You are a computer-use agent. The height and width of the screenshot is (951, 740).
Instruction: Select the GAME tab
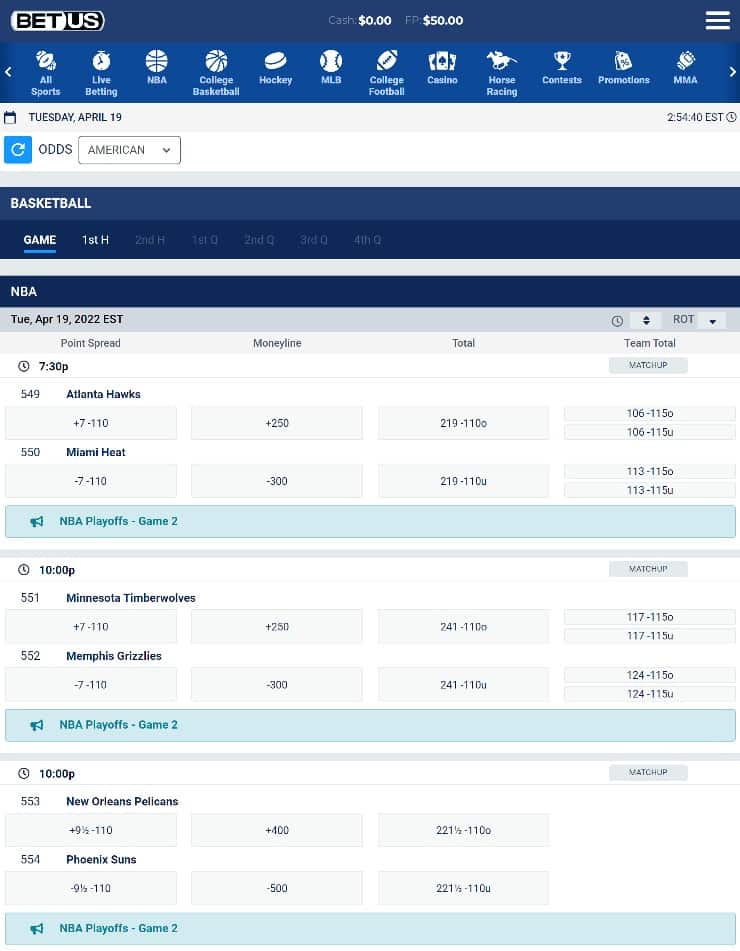pyautogui.click(x=39, y=240)
